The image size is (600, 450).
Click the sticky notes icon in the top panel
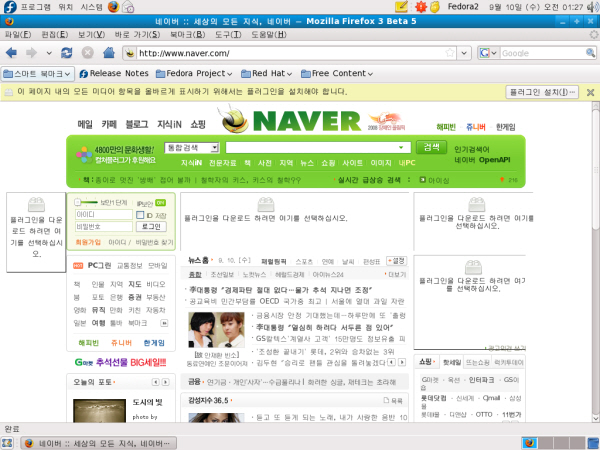[401, 7]
